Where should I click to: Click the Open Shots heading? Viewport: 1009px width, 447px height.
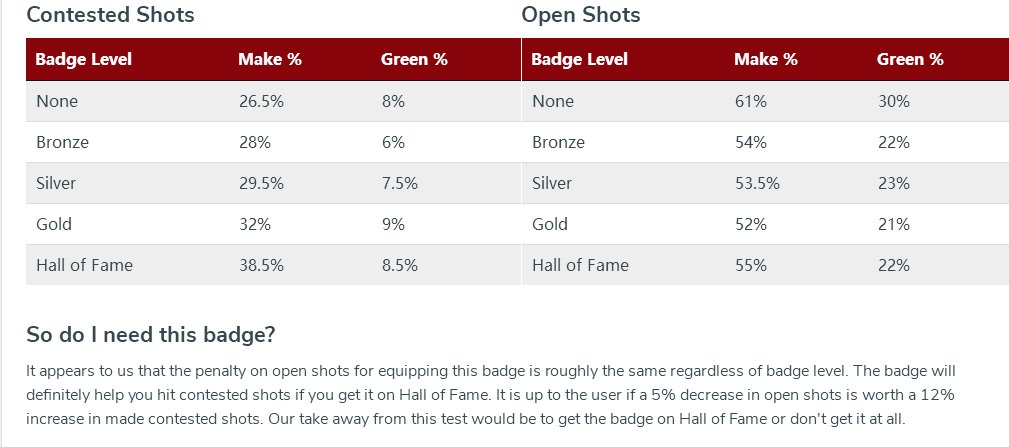tap(580, 15)
